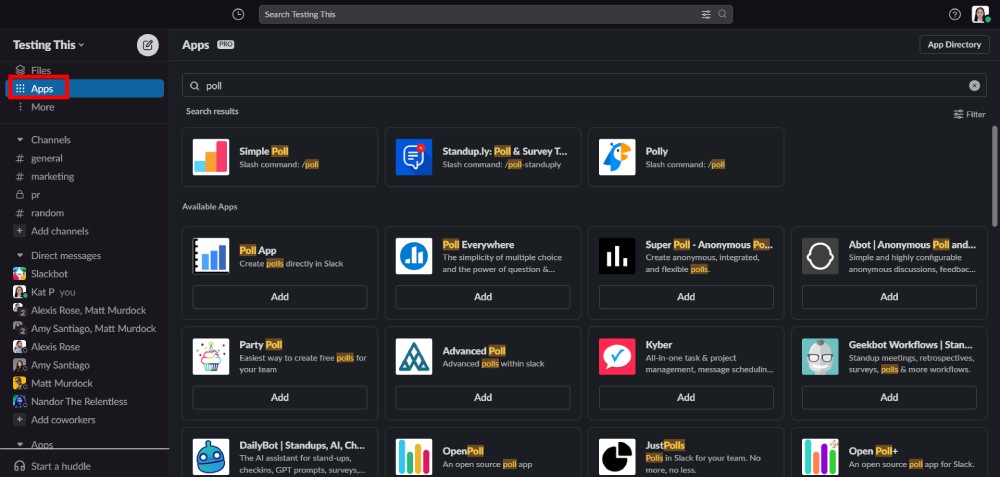Open the Filter control for apps
This screenshot has width=1000, height=477.
[969, 114]
